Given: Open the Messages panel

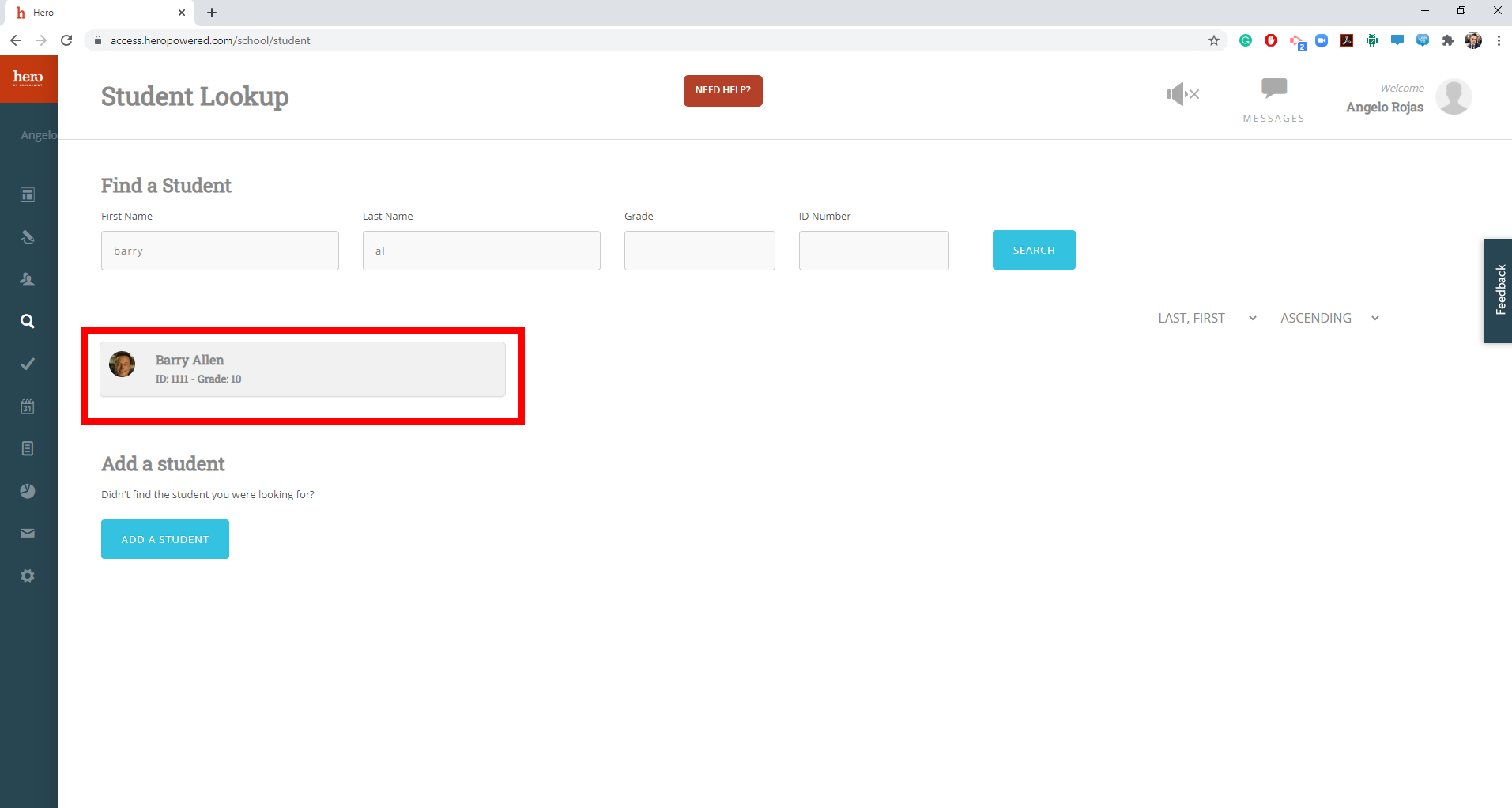Looking at the screenshot, I should click(1273, 98).
